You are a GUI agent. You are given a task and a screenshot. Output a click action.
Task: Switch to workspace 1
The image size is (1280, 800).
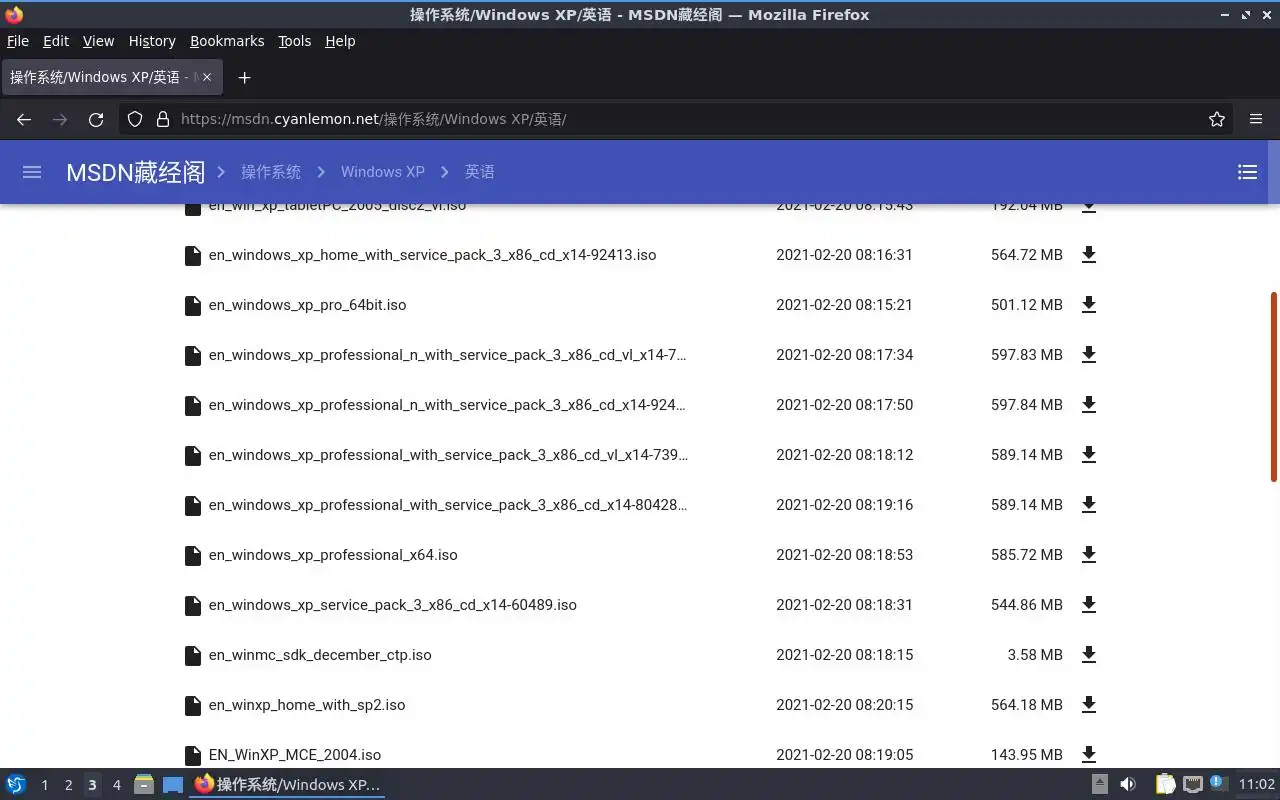44,785
